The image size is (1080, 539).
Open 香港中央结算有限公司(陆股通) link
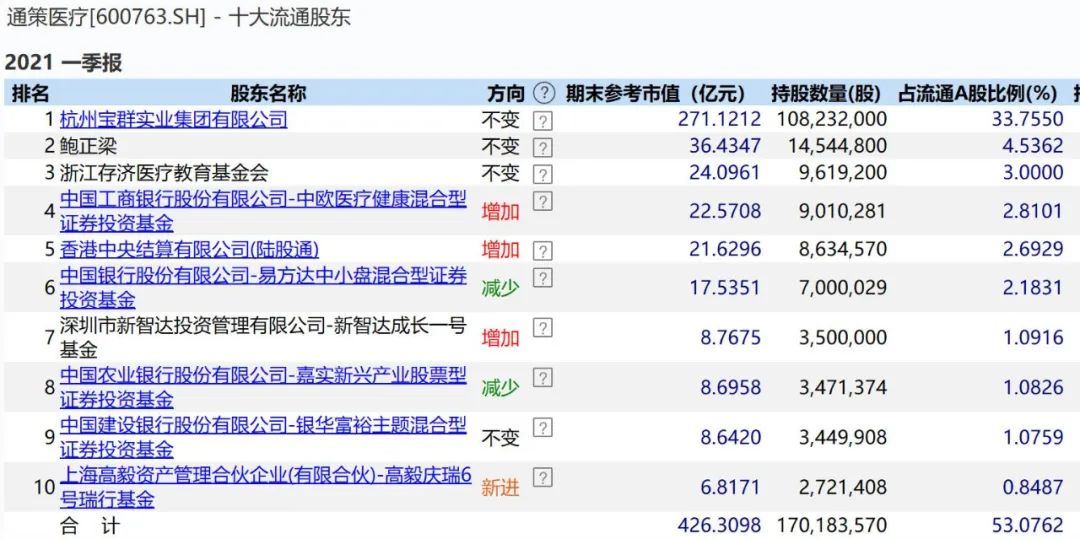(189, 249)
